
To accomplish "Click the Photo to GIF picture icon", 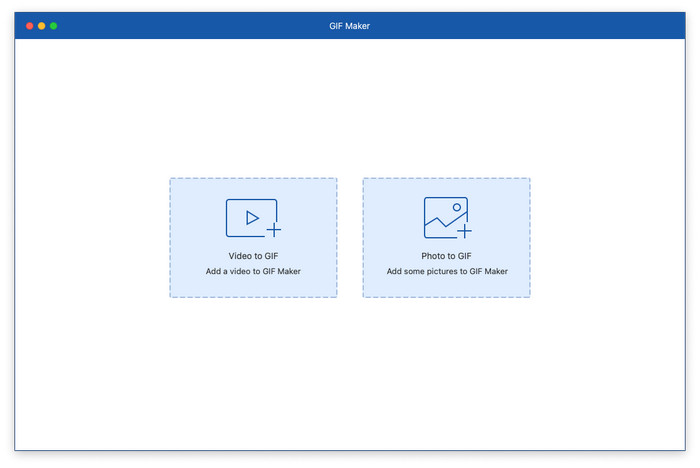I will (x=446, y=218).
